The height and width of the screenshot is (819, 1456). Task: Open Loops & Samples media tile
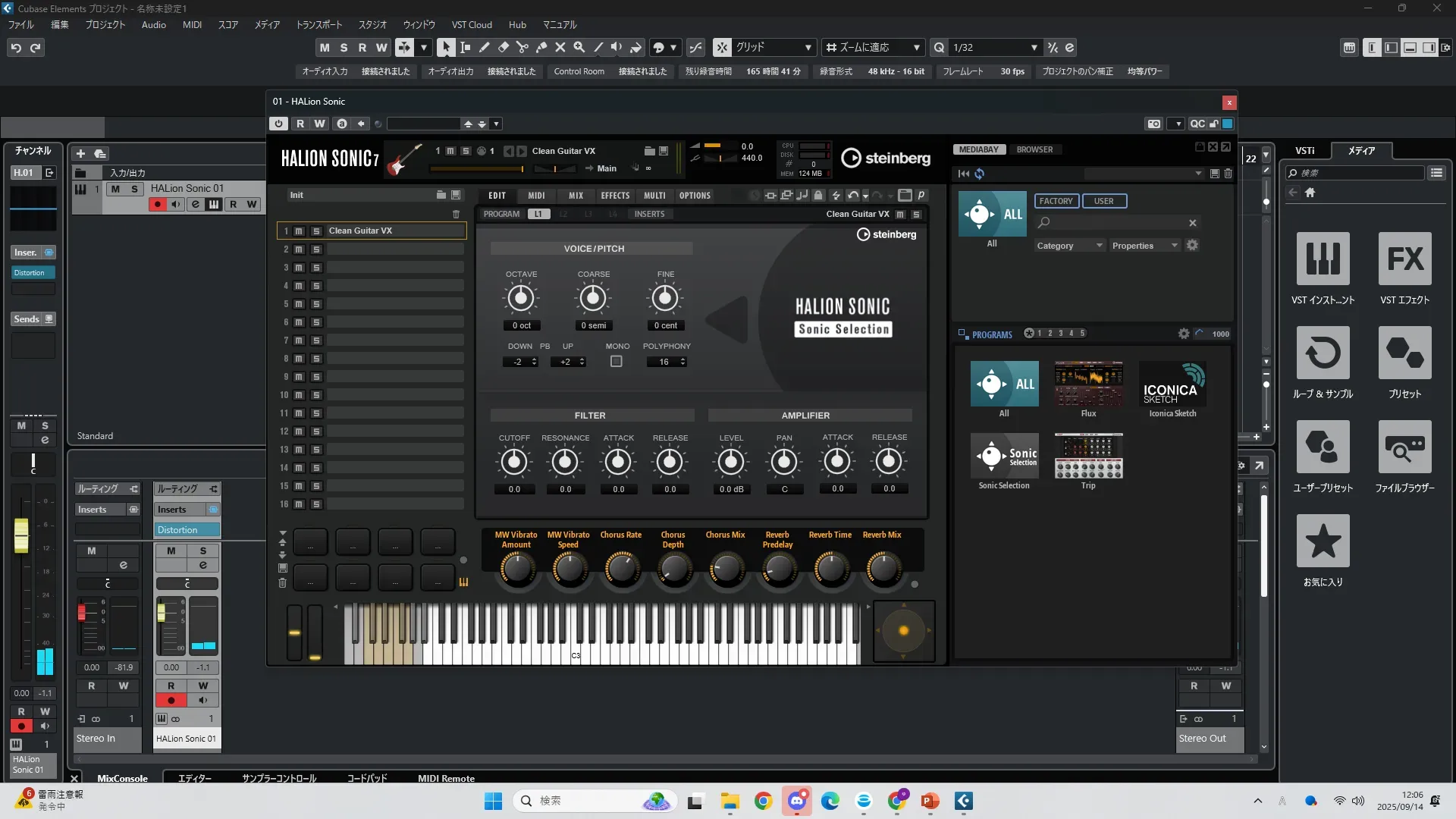pyautogui.click(x=1323, y=353)
